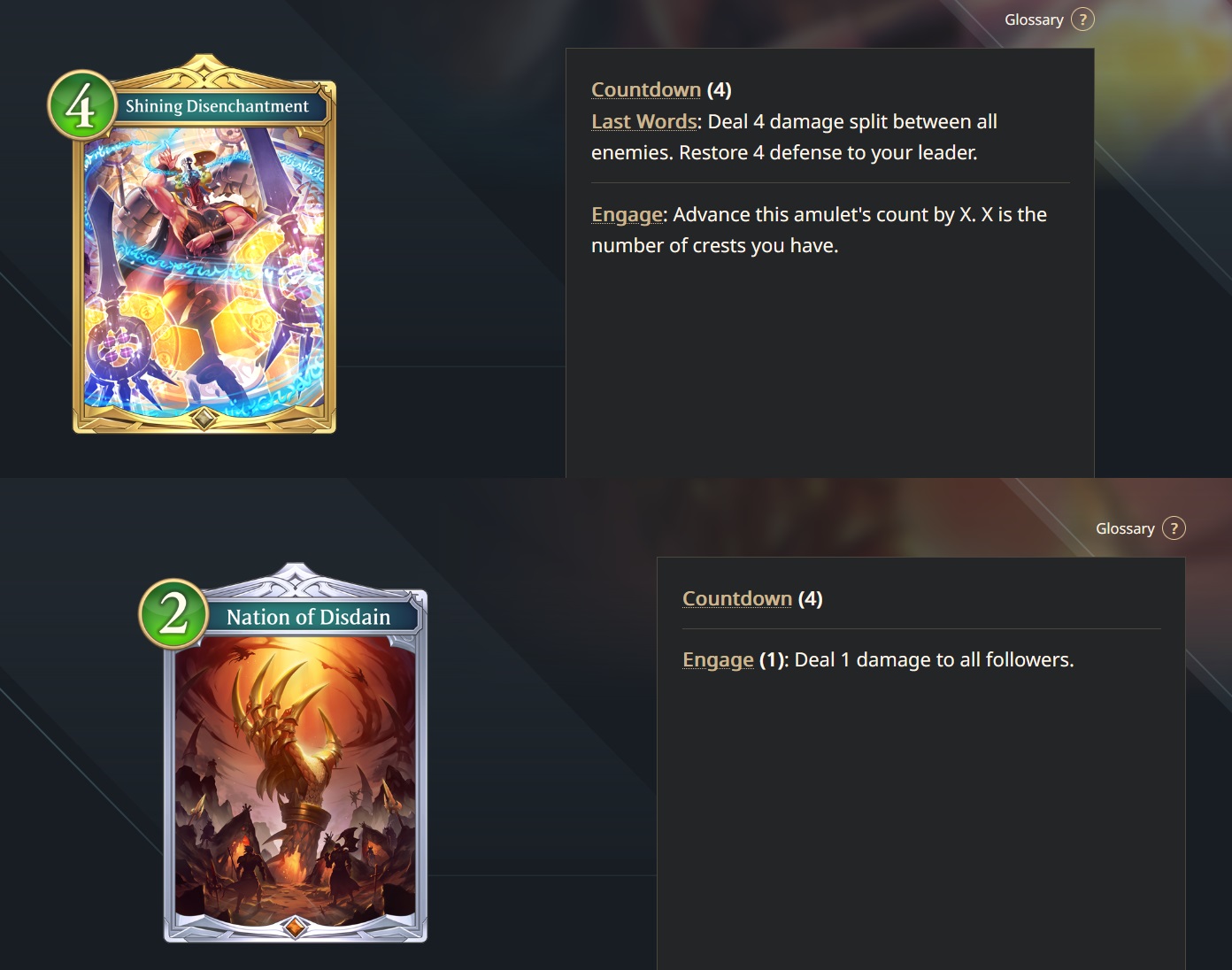Click the green cost 4 orb on Shining Disenchantment

(81, 105)
